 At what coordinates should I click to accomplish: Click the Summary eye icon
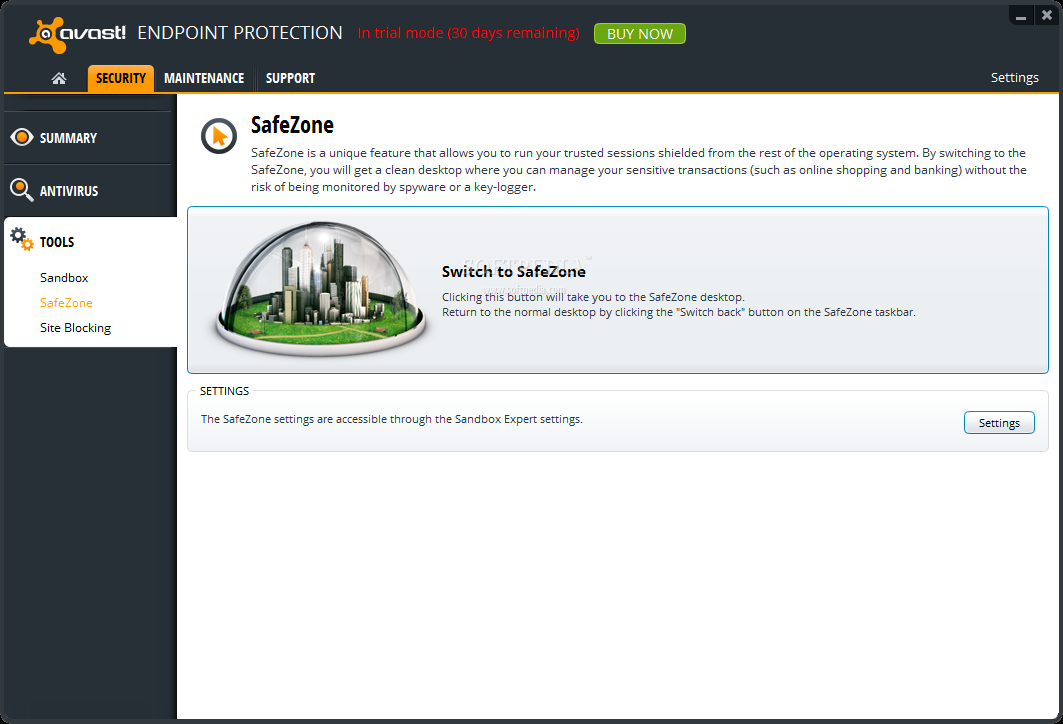pyautogui.click(x=22, y=138)
